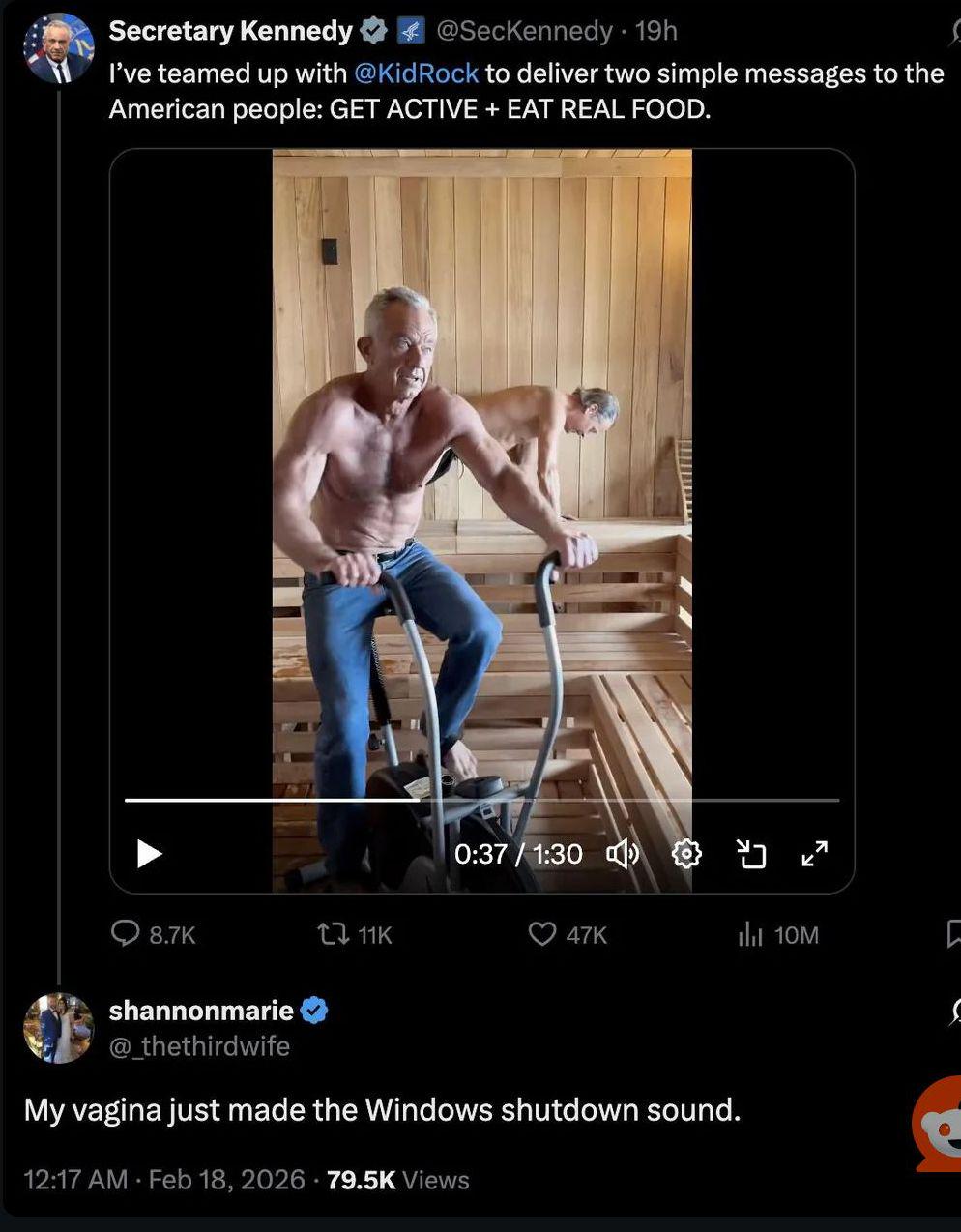Open video settings gear icon
Image resolution: width=961 pixels, height=1232 pixels.
pos(686,854)
